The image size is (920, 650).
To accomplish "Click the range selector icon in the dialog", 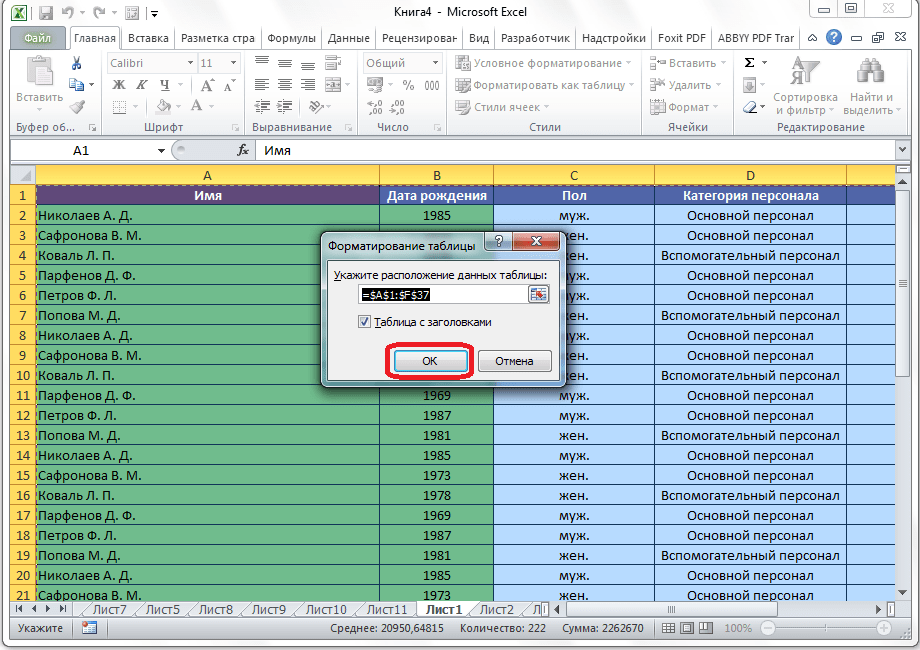I will (x=540, y=294).
